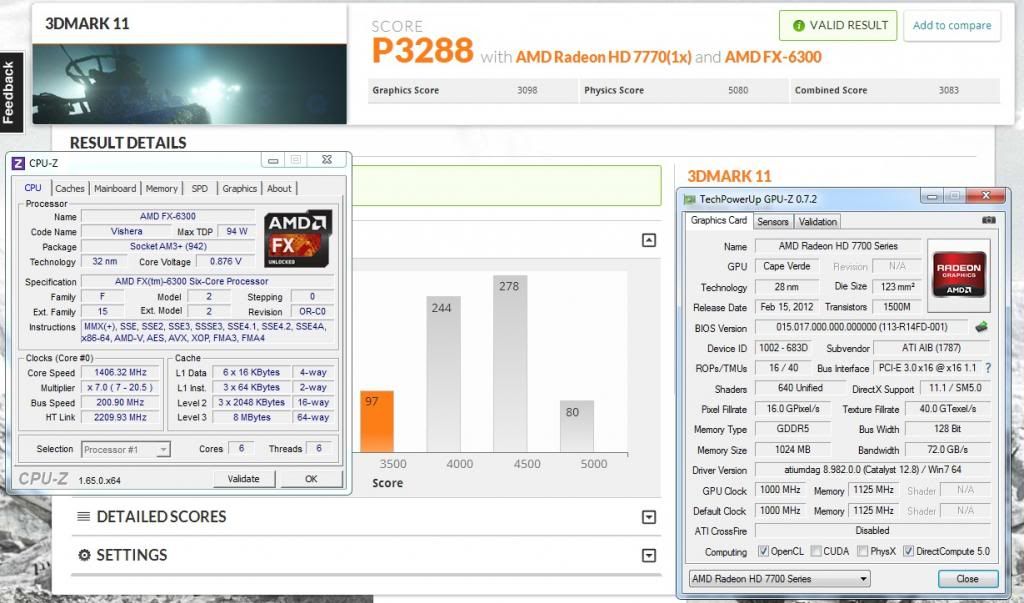The width and height of the screenshot is (1024, 603).
Task: Open the Sensors tab in GPU-Z
Action: 772,221
